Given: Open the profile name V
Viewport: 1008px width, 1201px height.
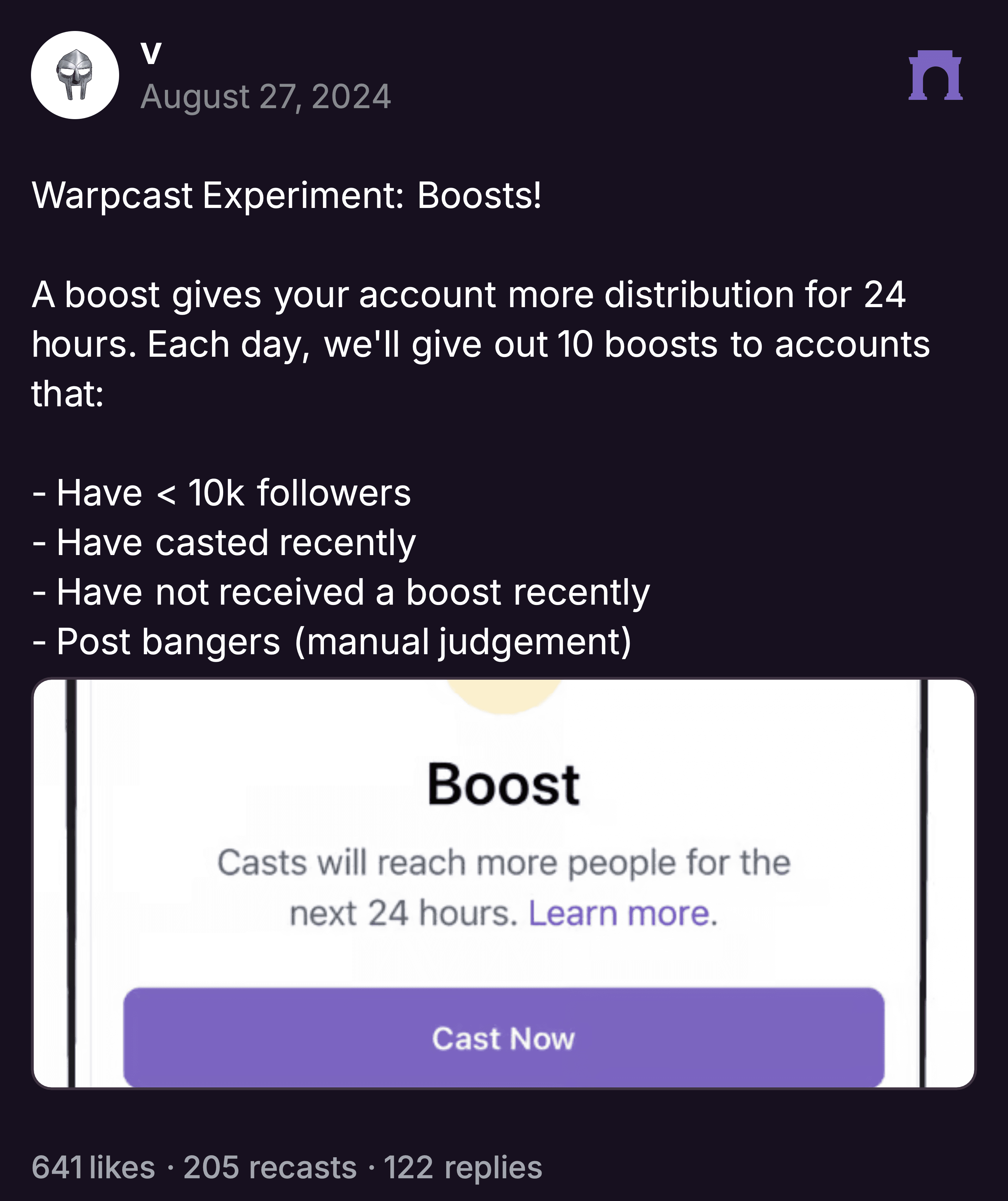Looking at the screenshot, I should click(151, 54).
